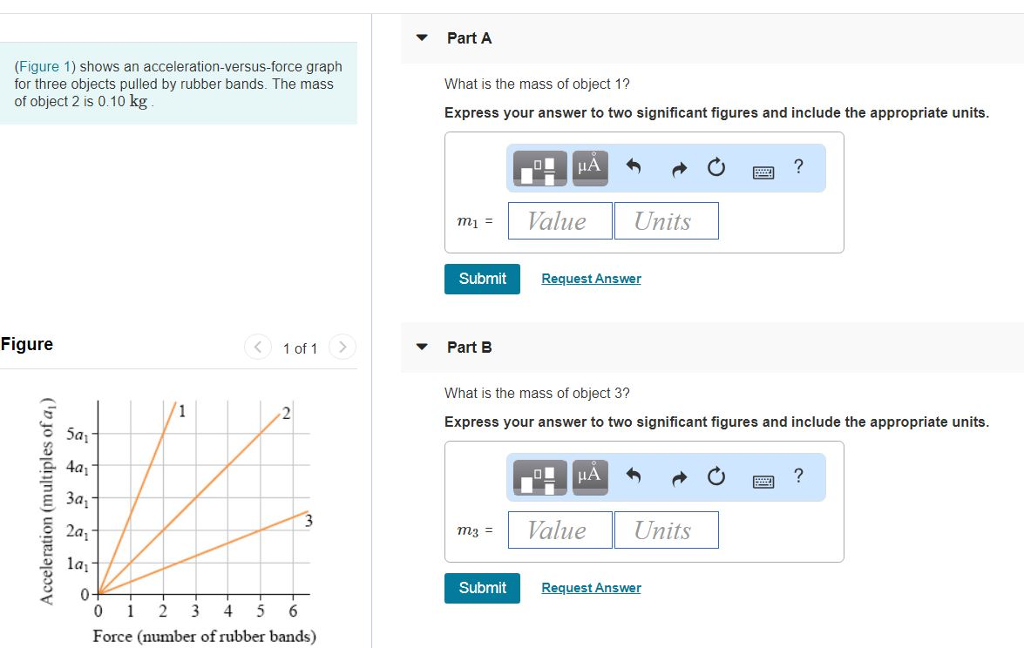Click the undo arrow in Part B toolbar
Screen dimensions: 1024x648
click(x=631, y=476)
